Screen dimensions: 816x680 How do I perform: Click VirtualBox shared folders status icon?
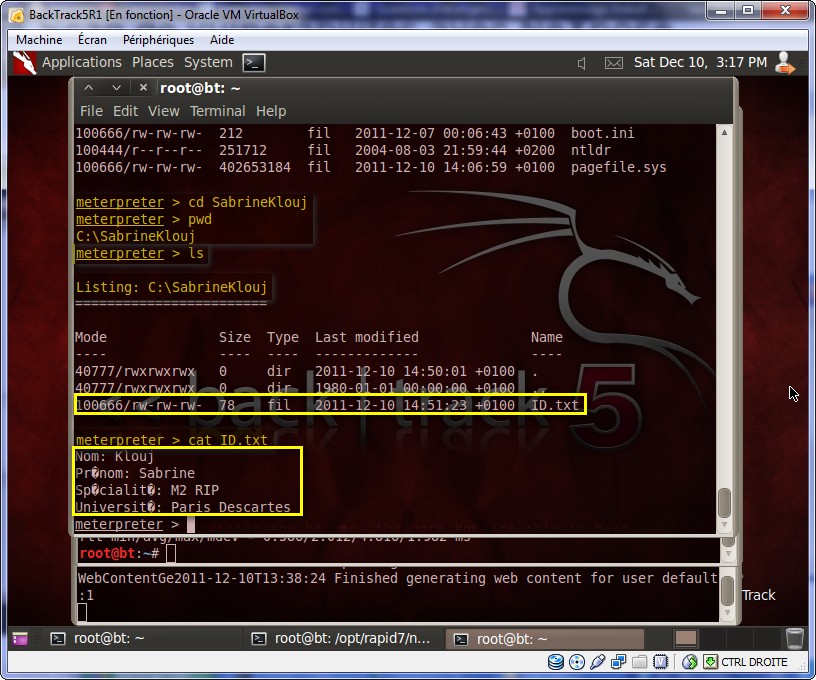639,662
